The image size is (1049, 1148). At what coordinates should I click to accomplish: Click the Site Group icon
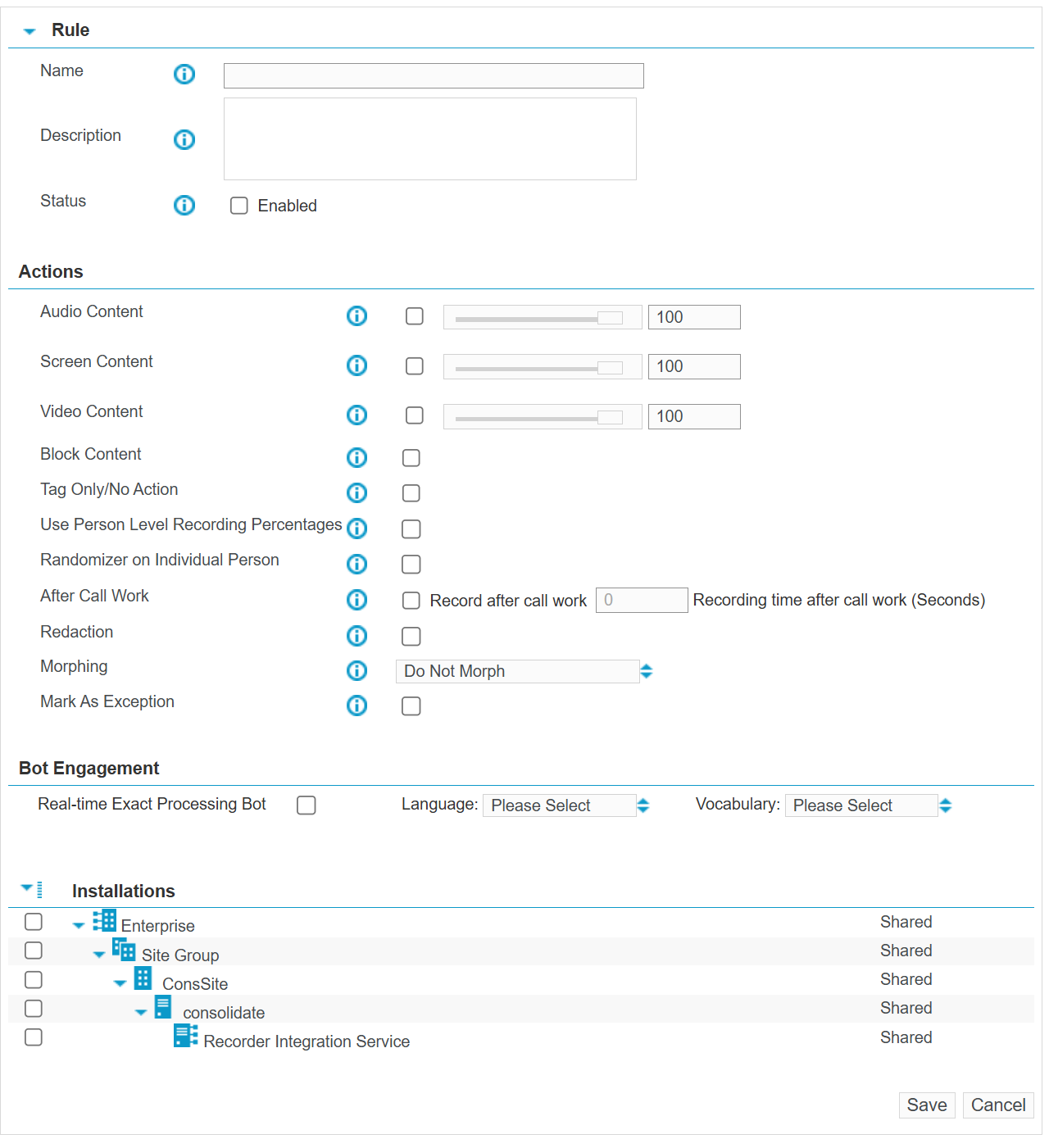(x=123, y=950)
